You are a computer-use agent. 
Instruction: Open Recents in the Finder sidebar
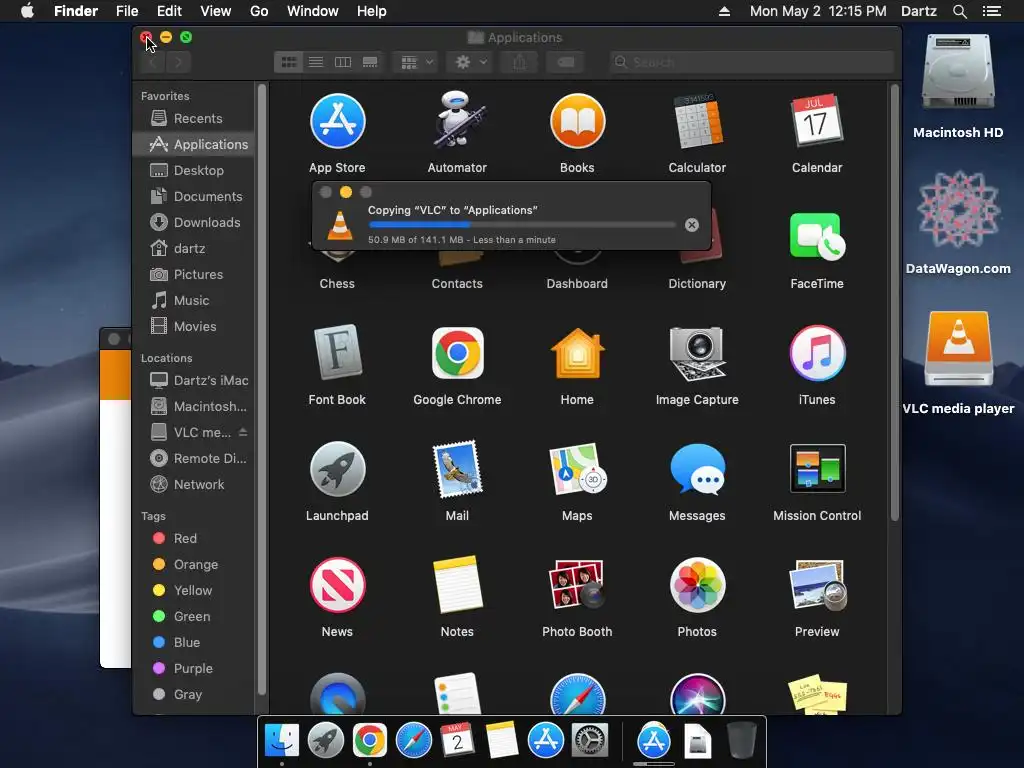(196, 118)
